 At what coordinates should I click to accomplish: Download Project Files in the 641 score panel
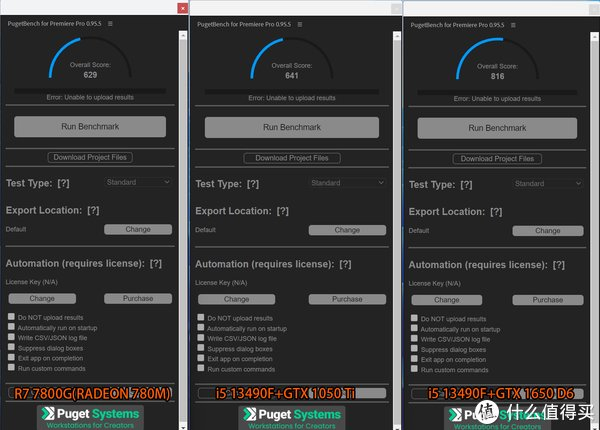coord(292,158)
